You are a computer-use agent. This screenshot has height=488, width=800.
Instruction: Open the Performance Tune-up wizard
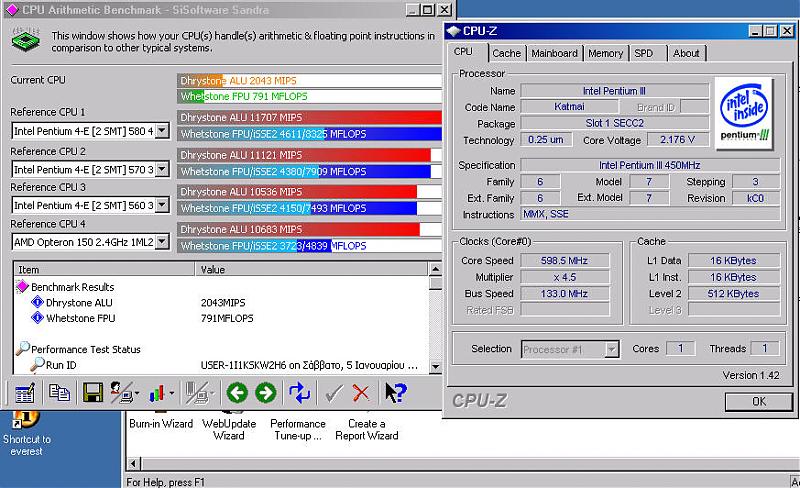coord(297,429)
